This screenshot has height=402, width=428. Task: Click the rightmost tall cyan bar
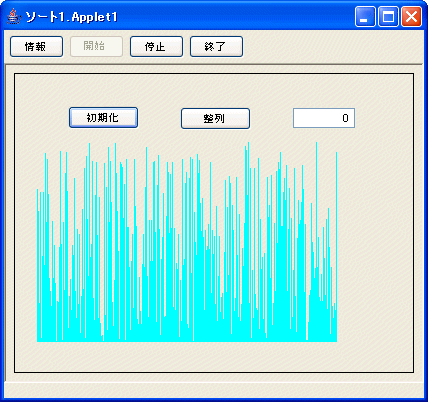point(336,247)
